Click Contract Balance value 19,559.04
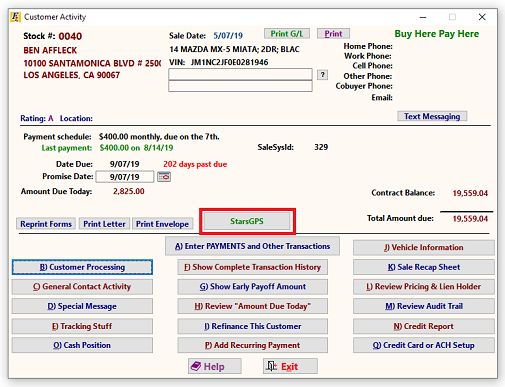 [470, 193]
